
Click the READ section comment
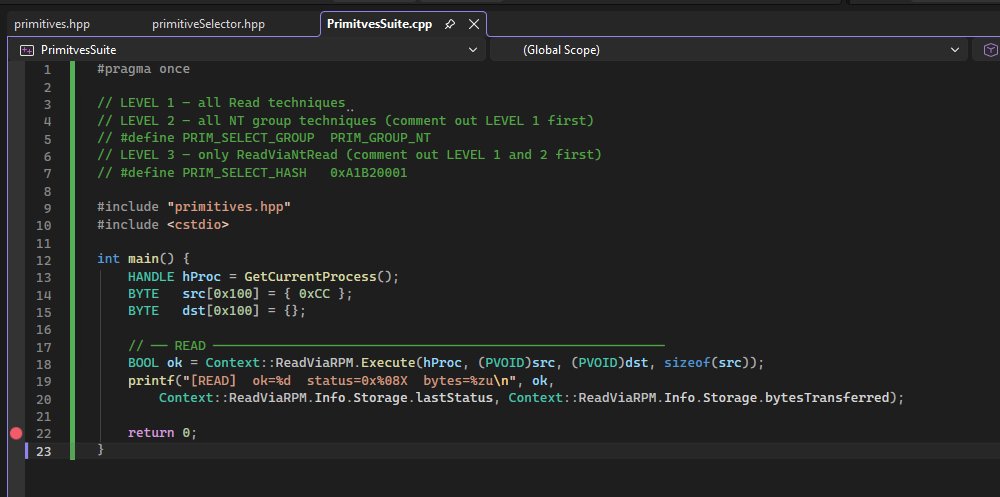(x=396, y=346)
